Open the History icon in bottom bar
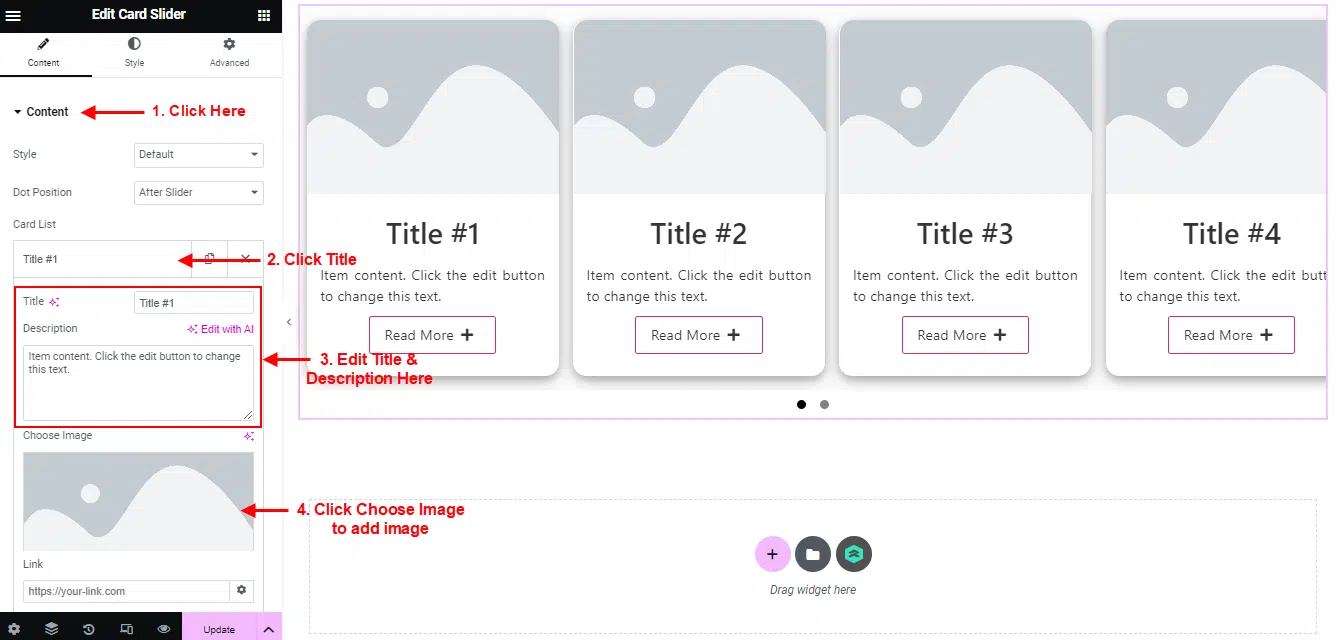Image resolution: width=1339 pixels, height=640 pixels. tap(89, 629)
